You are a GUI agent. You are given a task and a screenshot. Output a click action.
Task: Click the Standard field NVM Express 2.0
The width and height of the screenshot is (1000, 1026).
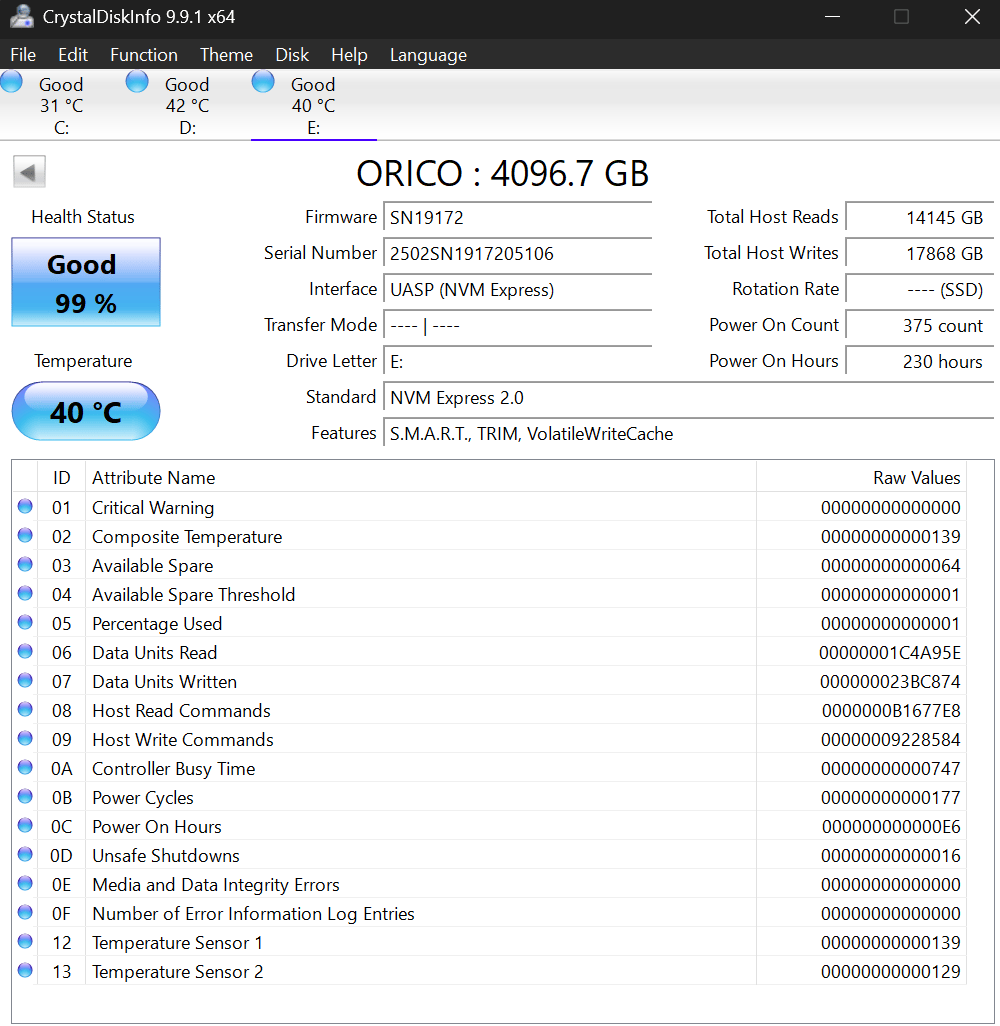(x=688, y=397)
